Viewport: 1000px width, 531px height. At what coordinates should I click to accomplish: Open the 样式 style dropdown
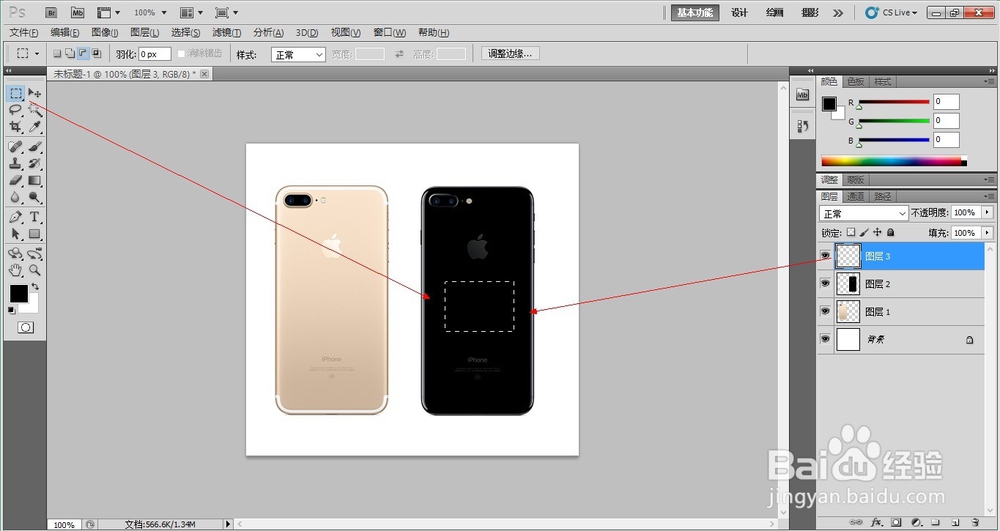298,55
